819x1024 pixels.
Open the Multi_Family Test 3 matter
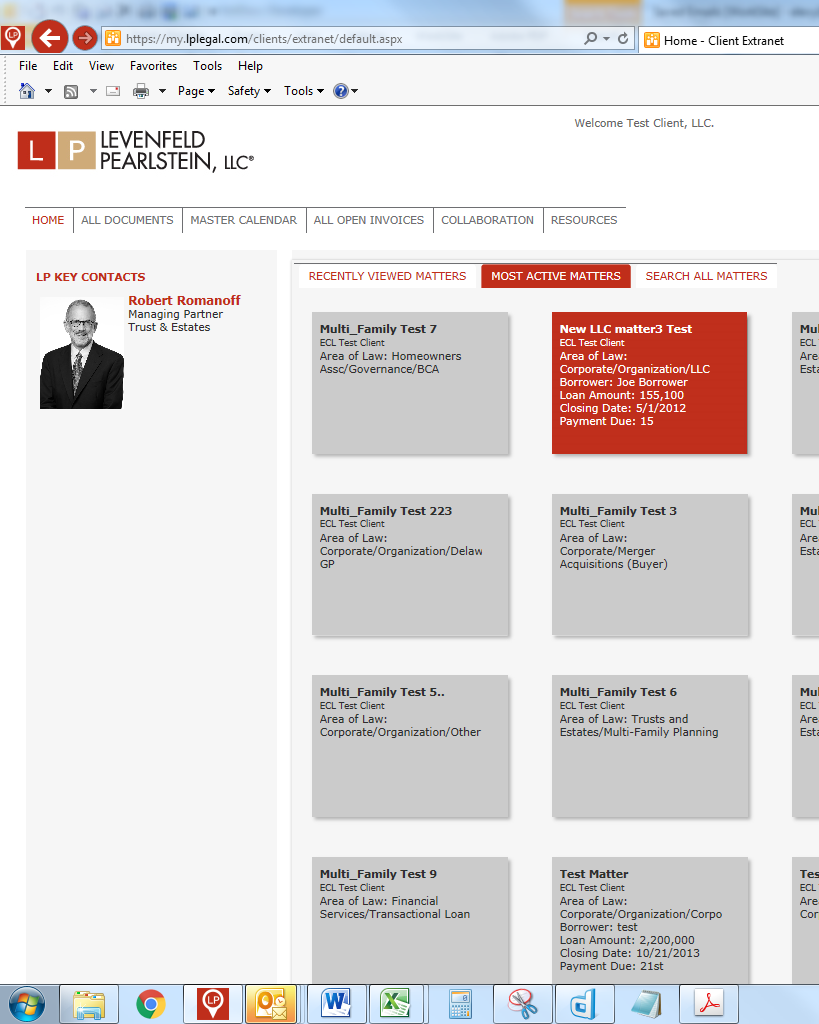(650, 565)
